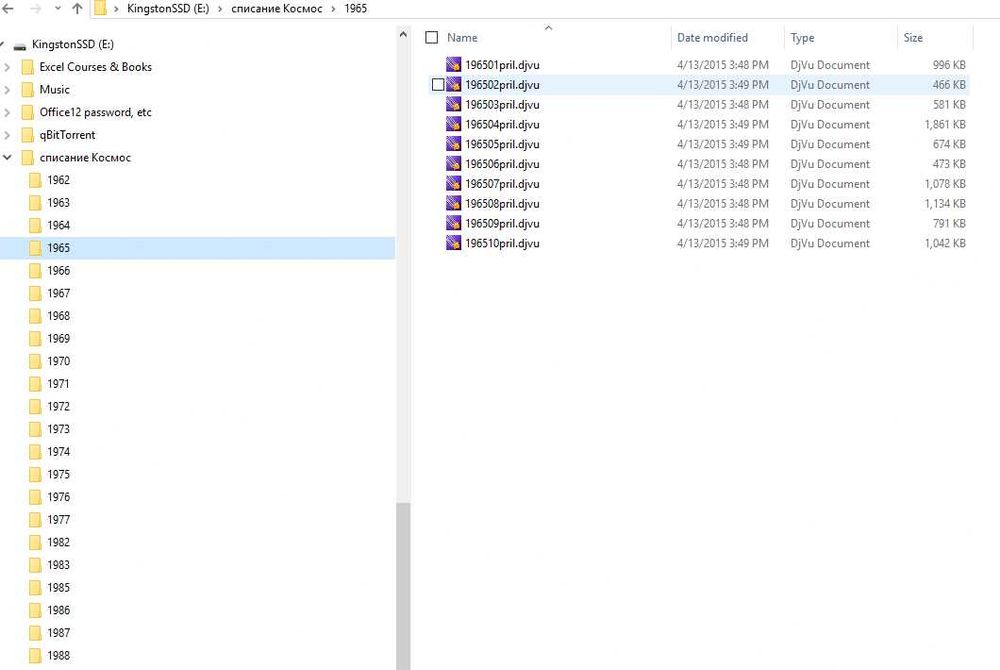Click the DjVu icon of 196503pril.djvu
Screen dimensions: 1000x670
point(453,104)
